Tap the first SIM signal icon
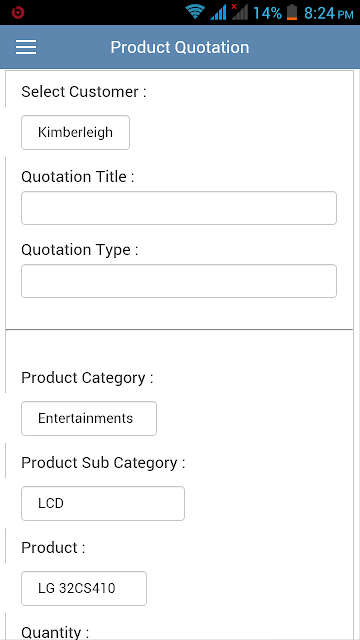360x640 pixels. [x=218, y=13]
